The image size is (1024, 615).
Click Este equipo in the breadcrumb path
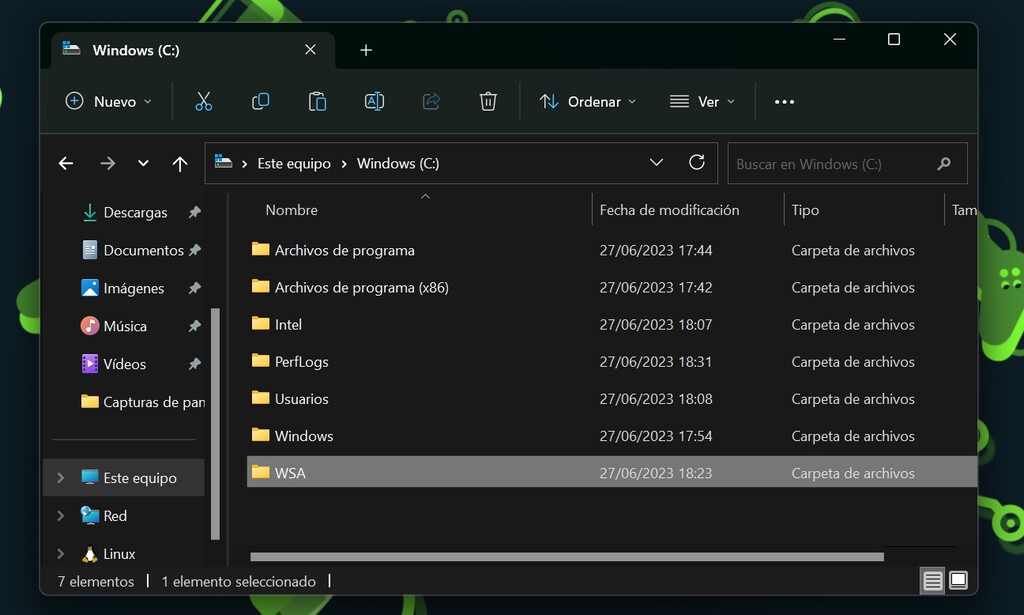pyautogui.click(x=294, y=163)
